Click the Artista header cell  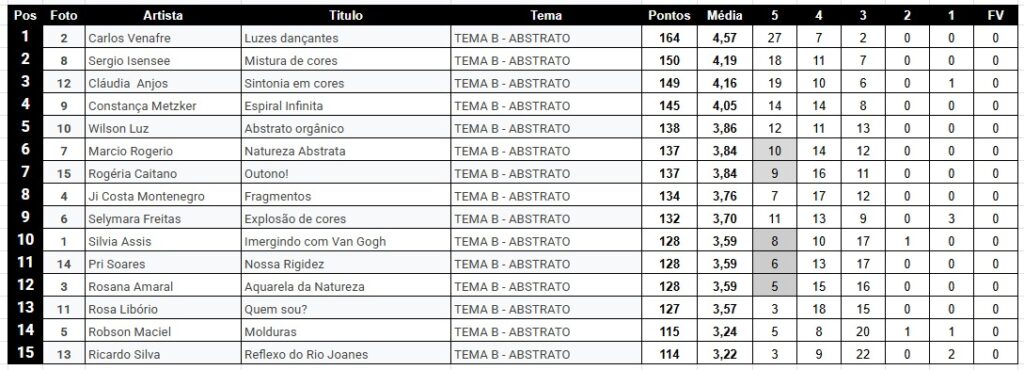[163, 16]
